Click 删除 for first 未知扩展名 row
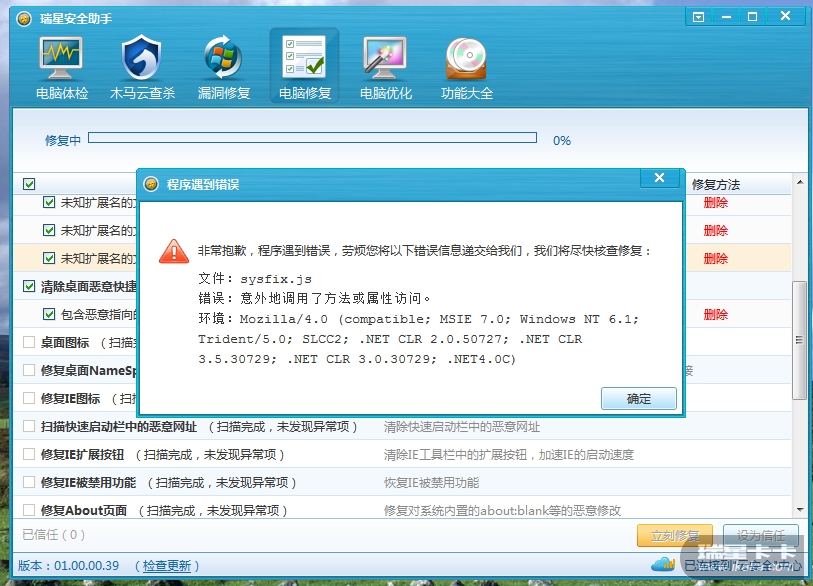The image size is (813, 586). coord(716,202)
